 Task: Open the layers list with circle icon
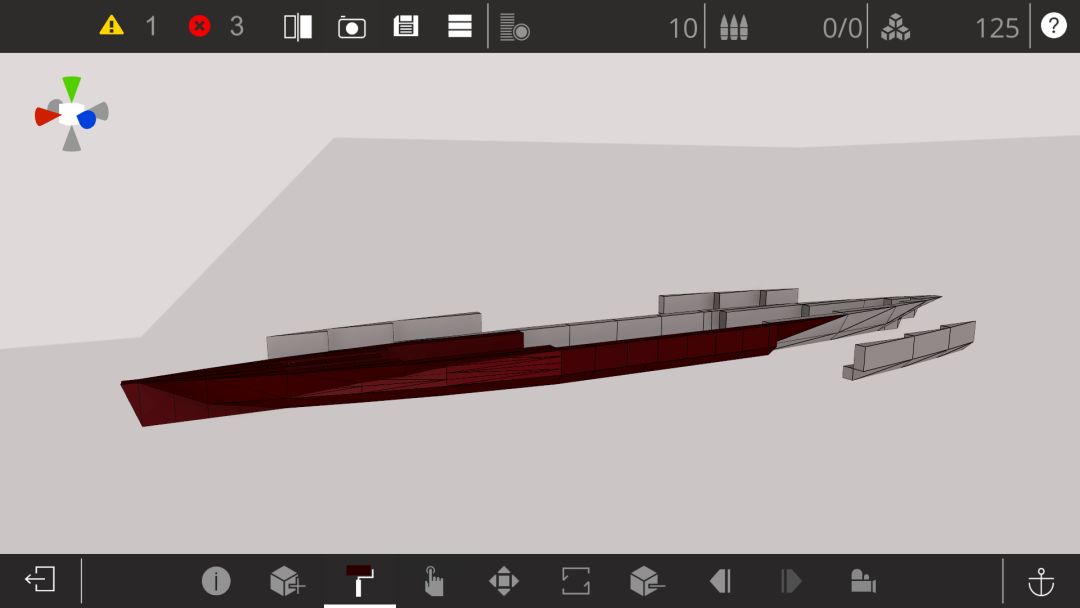click(515, 27)
